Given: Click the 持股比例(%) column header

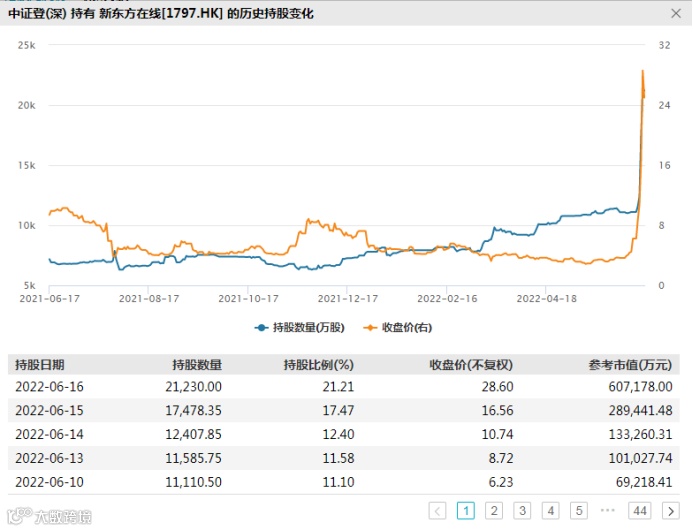Looking at the screenshot, I should tap(319, 365).
